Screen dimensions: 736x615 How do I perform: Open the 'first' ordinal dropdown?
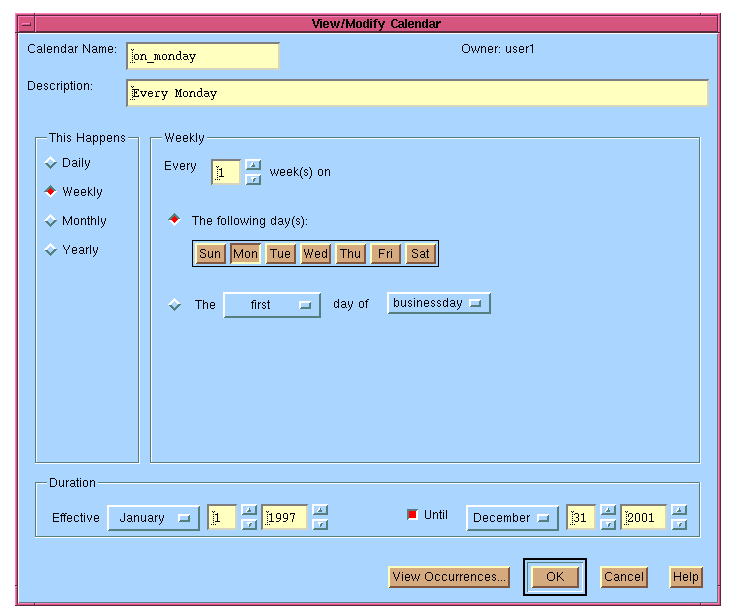[272, 305]
